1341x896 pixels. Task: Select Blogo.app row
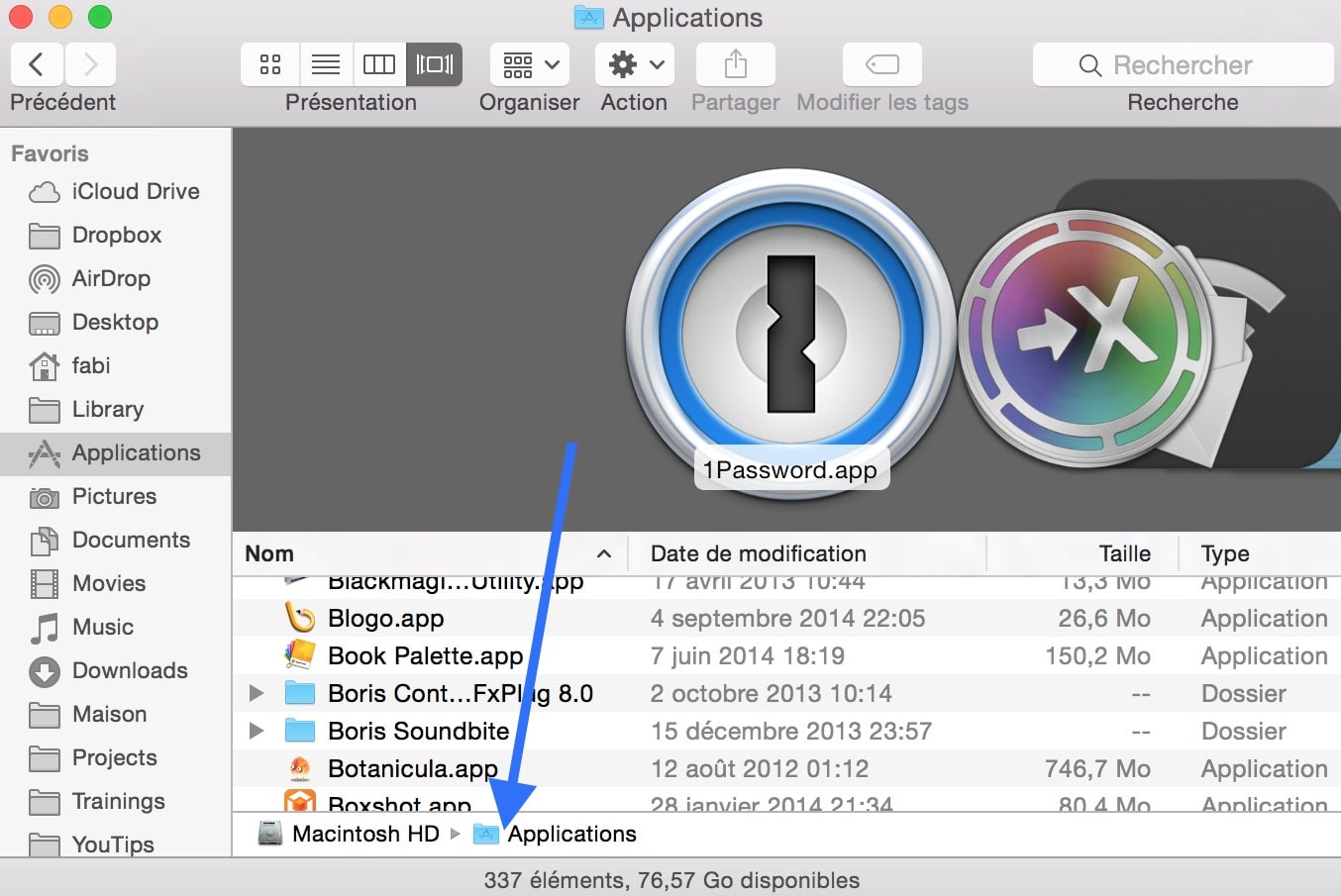786,618
